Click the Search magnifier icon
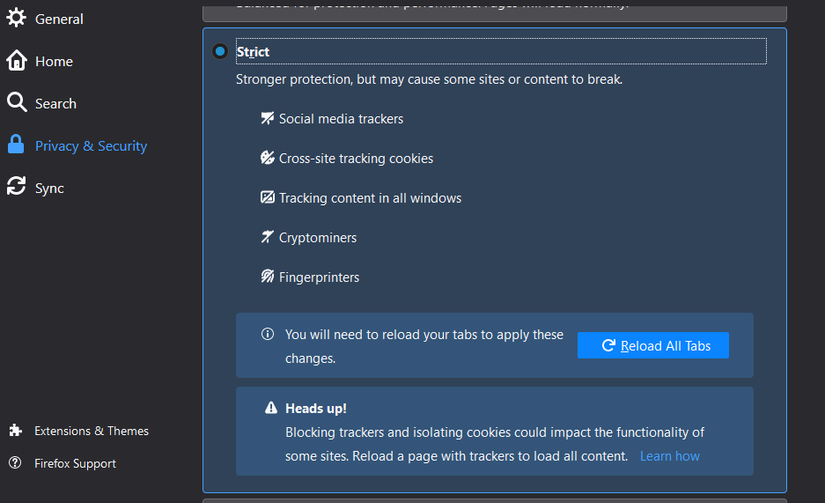This screenshot has width=825, height=503. 16,102
